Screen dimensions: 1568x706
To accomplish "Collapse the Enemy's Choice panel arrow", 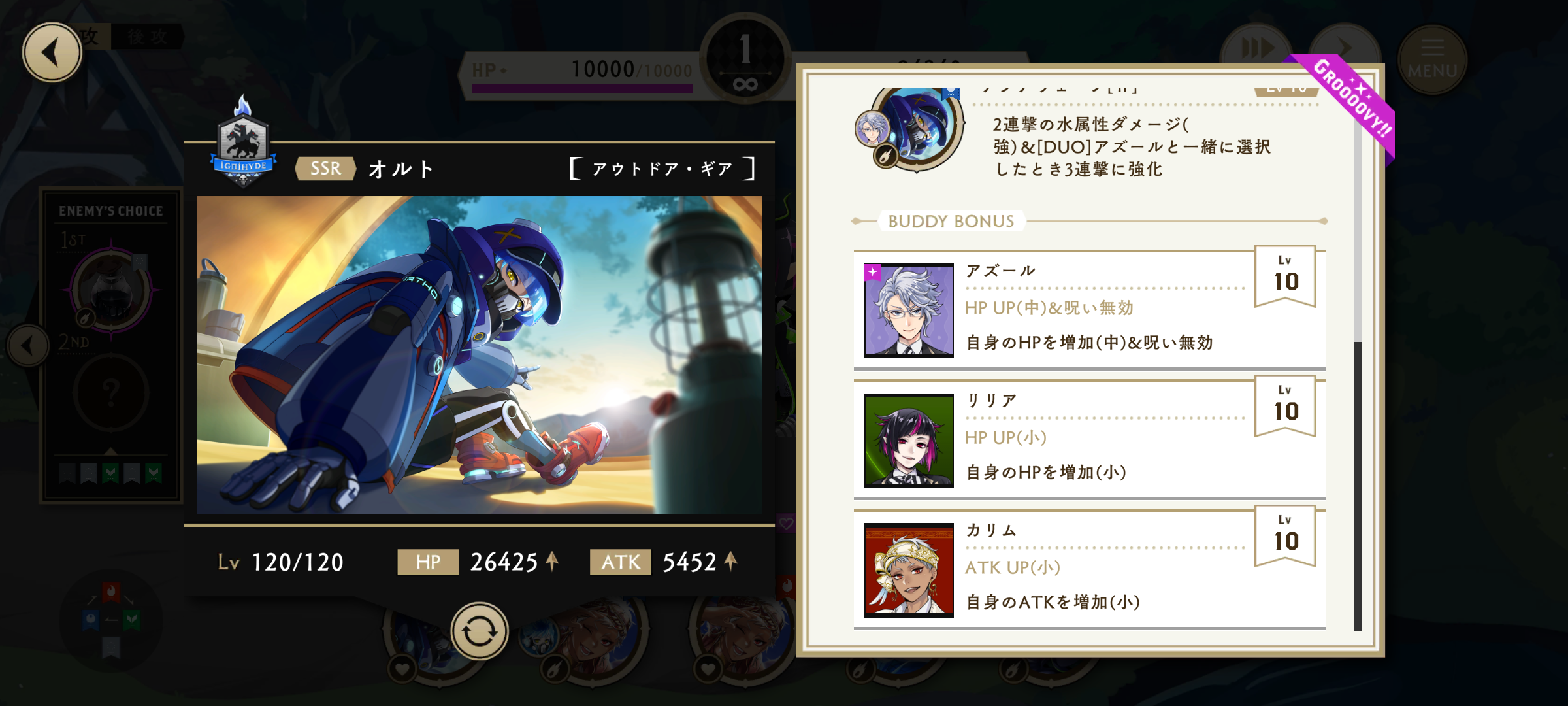I will 28,345.
